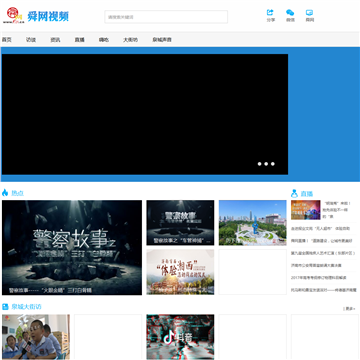Image resolution: width=360 pixels, height=360 pixels.
Task: Click the flame icon beside 热点
Action: (5, 193)
